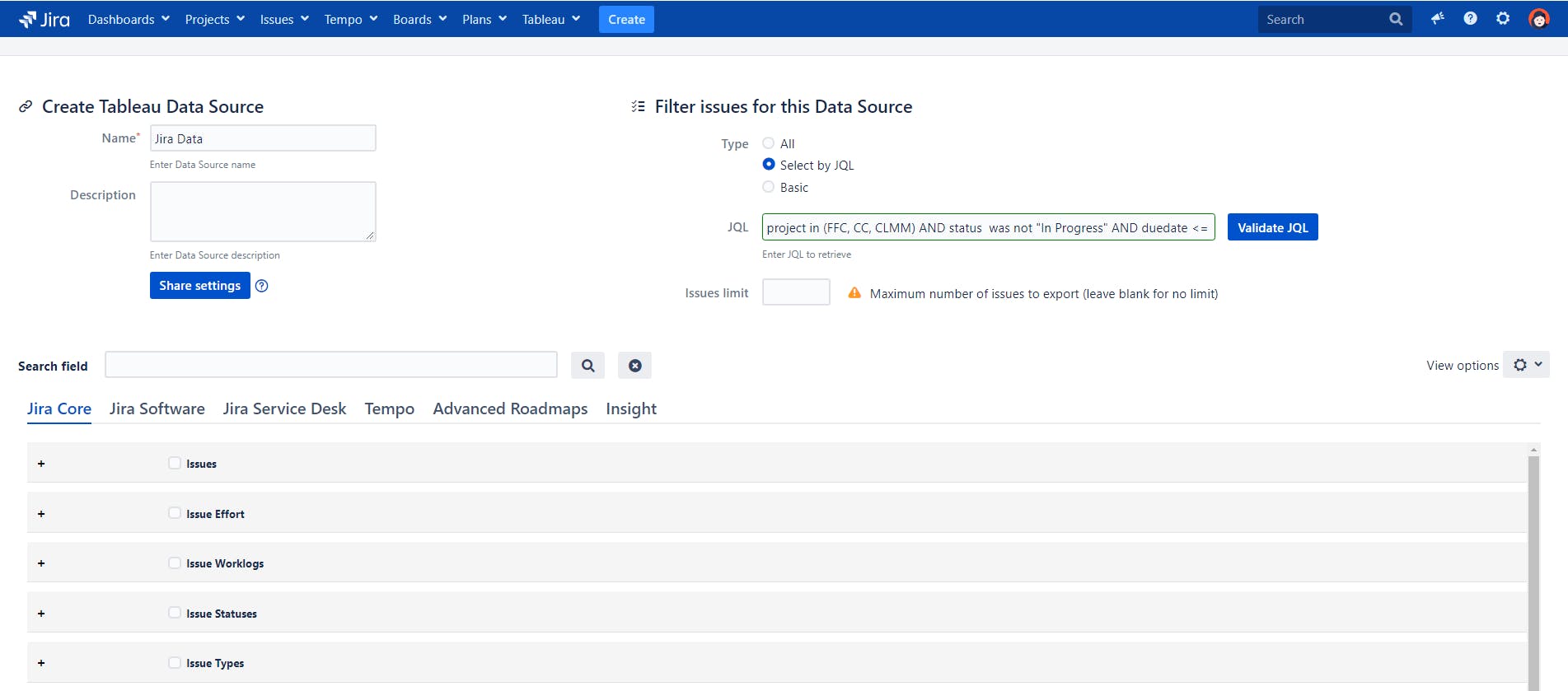Select the All type radio button
This screenshot has height=691, width=1568.
tap(769, 143)
